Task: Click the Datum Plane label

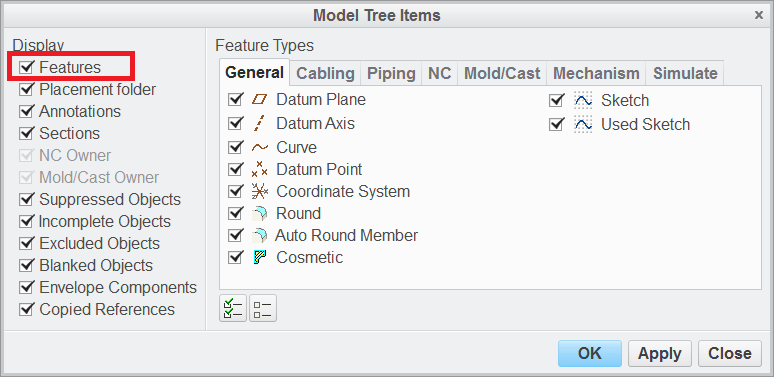Action: [321, 100]
